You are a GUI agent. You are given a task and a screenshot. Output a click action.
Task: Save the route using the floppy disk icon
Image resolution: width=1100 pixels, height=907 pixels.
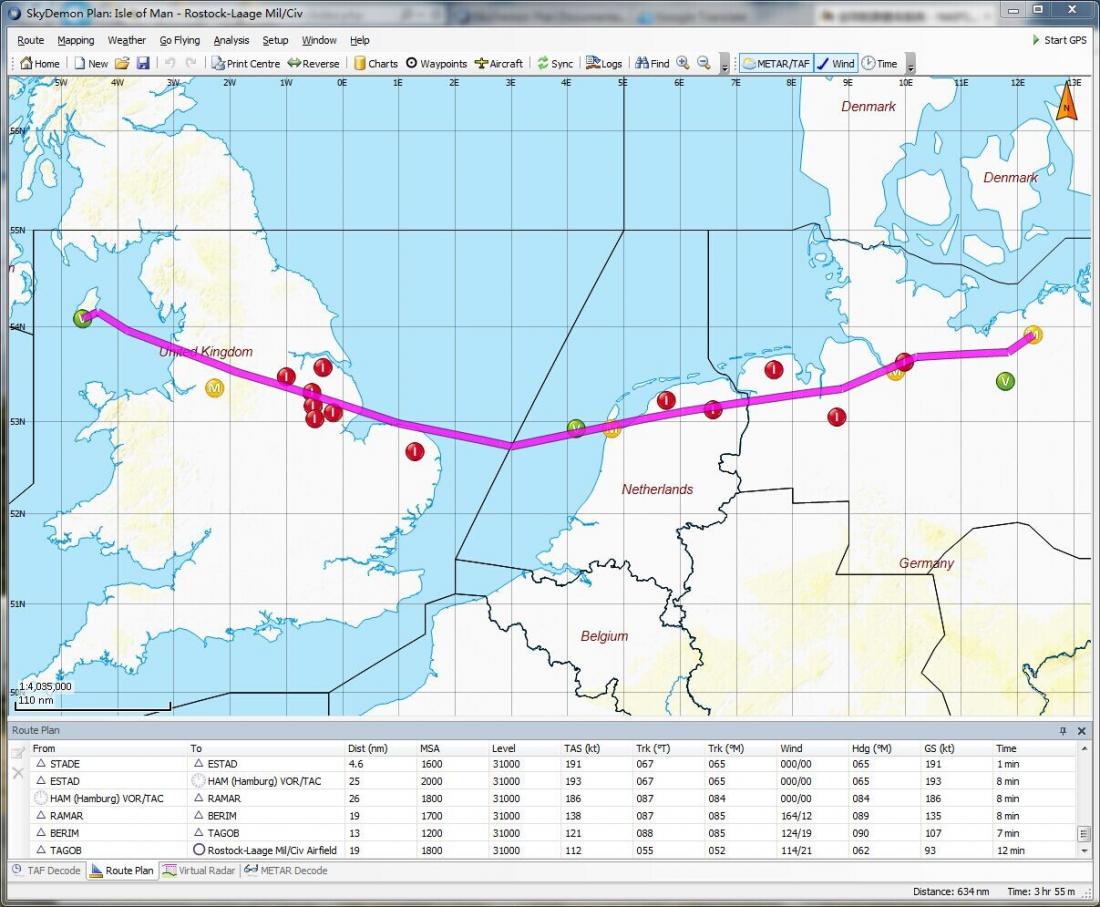143,63
